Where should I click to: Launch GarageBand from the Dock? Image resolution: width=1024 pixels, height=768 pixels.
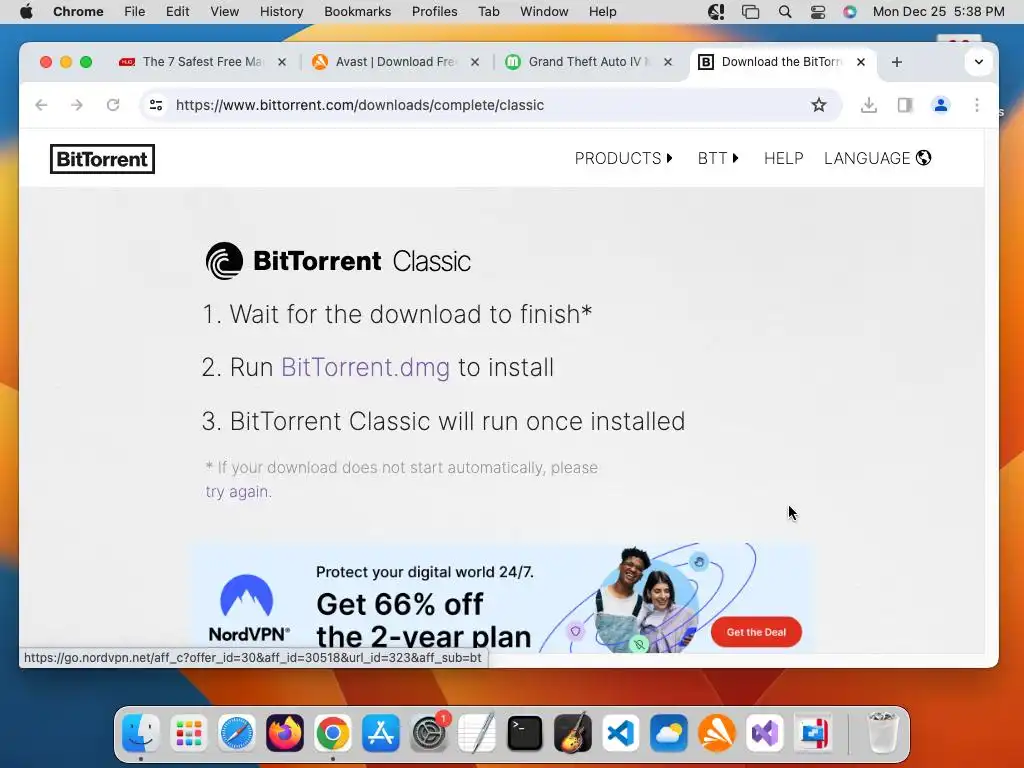[x=573, y=733]
